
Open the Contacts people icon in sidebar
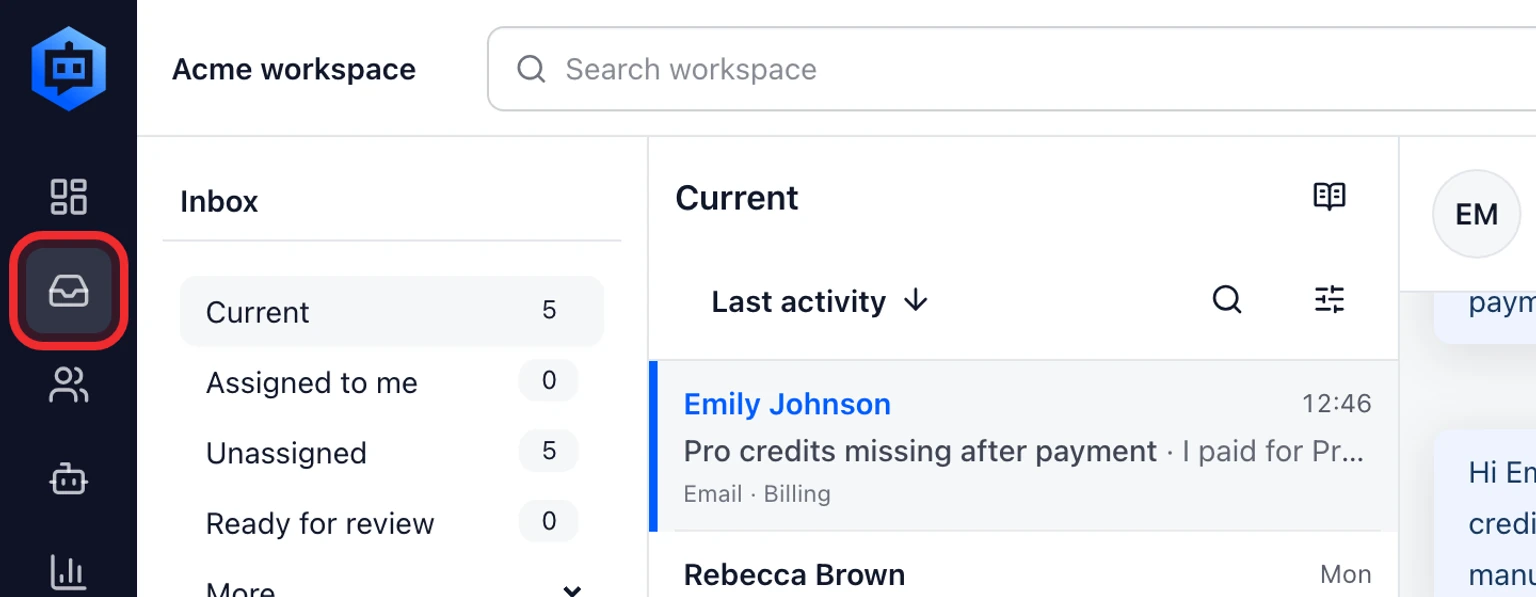68,385
